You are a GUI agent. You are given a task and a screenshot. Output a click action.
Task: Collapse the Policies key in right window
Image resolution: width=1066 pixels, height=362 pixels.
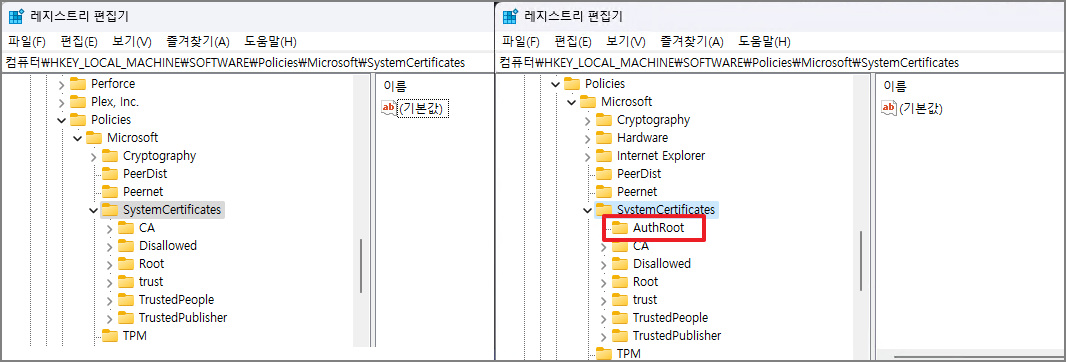point(556,84)
